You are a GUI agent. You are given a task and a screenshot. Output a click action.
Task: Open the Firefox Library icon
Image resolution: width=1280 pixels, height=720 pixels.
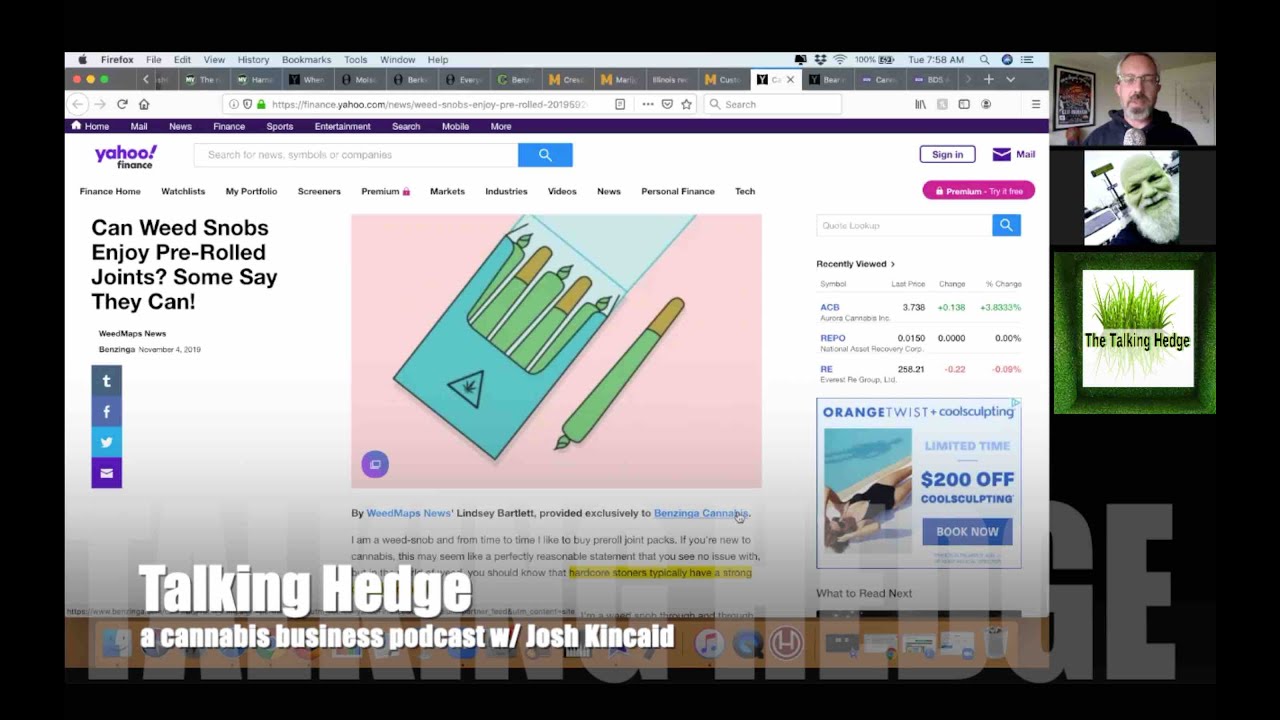pos(920,104)
